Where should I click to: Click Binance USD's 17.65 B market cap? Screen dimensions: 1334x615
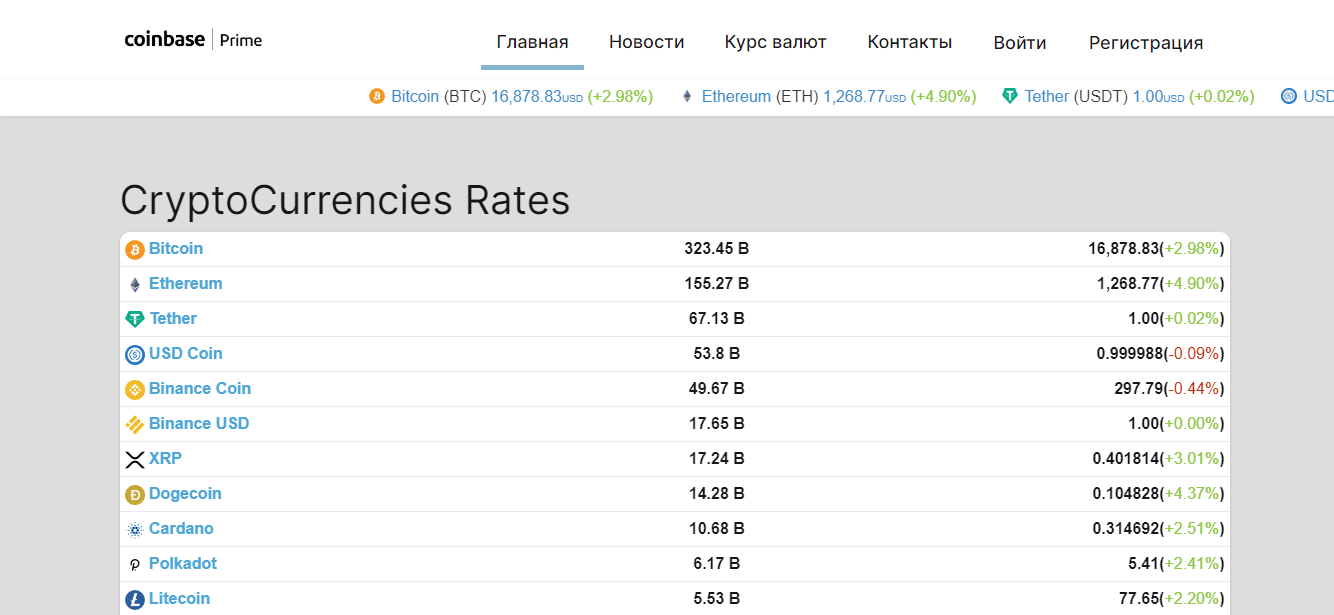coord(717,423)
